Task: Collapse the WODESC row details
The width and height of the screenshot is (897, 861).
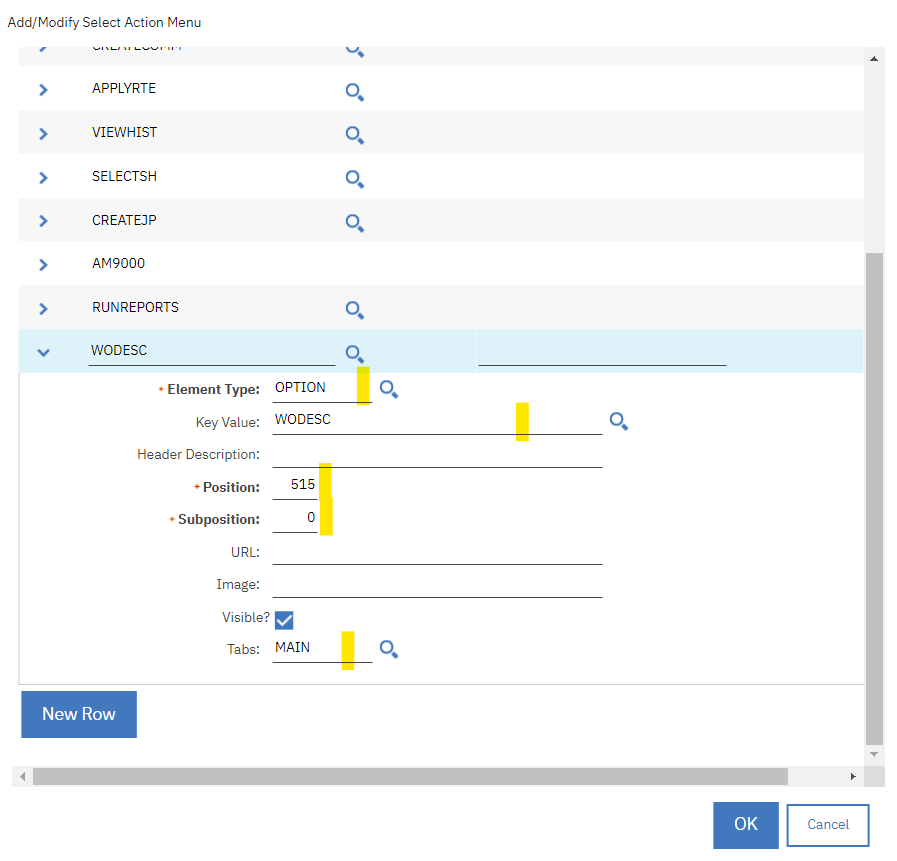Action: coord(41,352)
